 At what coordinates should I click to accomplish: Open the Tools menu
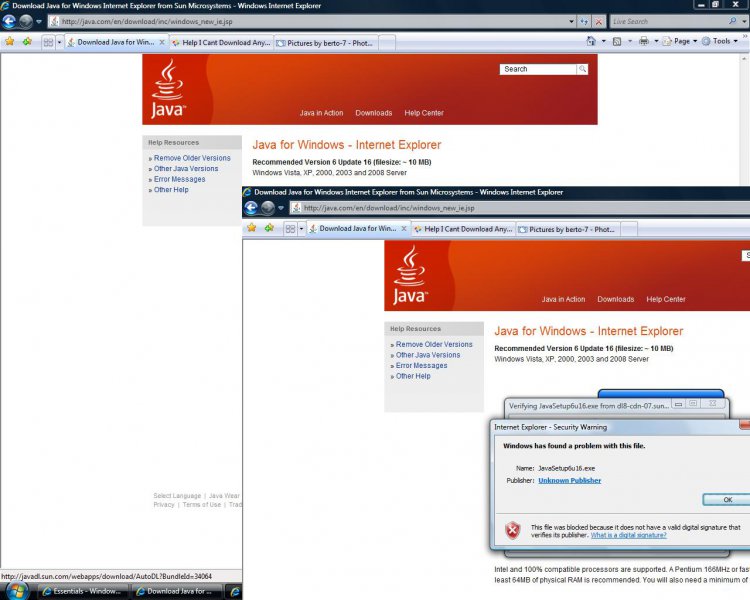720,41
